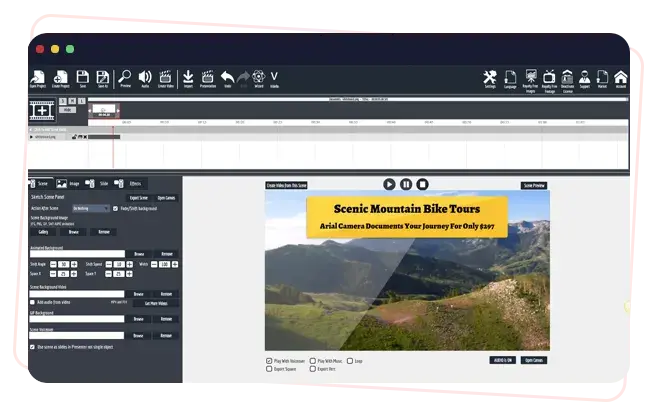Click delete X icon on whiteboard track

85,137
